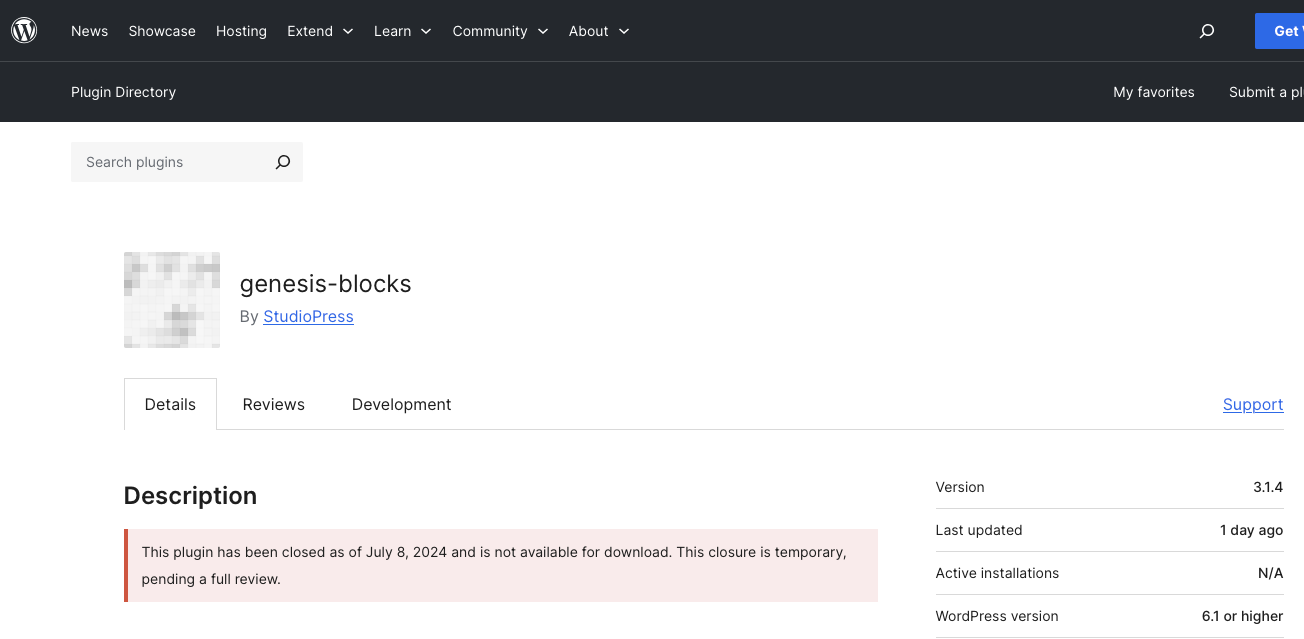Switch to the Development tab

coord(401,404)
